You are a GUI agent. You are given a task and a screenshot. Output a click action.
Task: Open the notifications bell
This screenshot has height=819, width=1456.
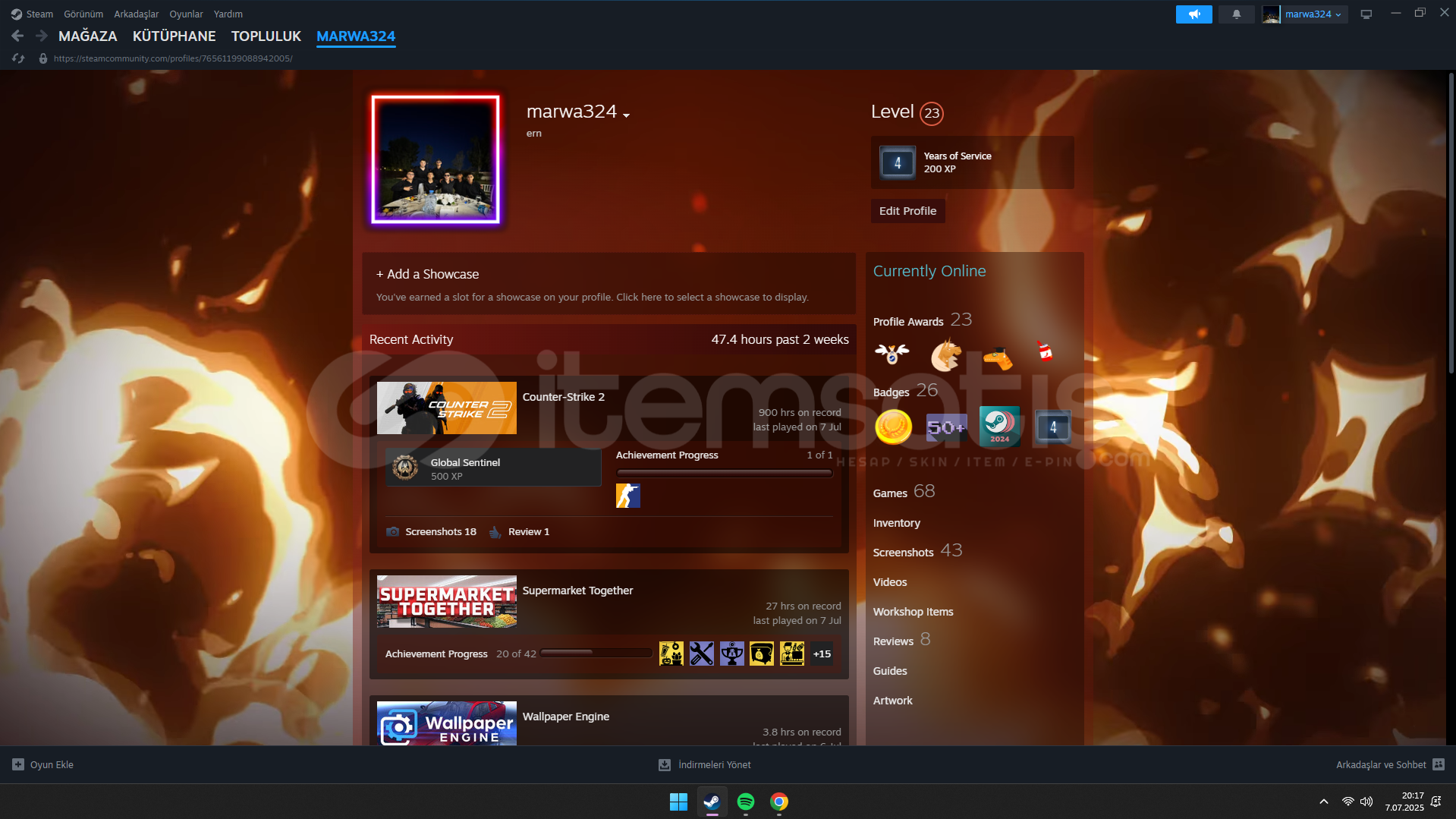tap(1236, 14)
